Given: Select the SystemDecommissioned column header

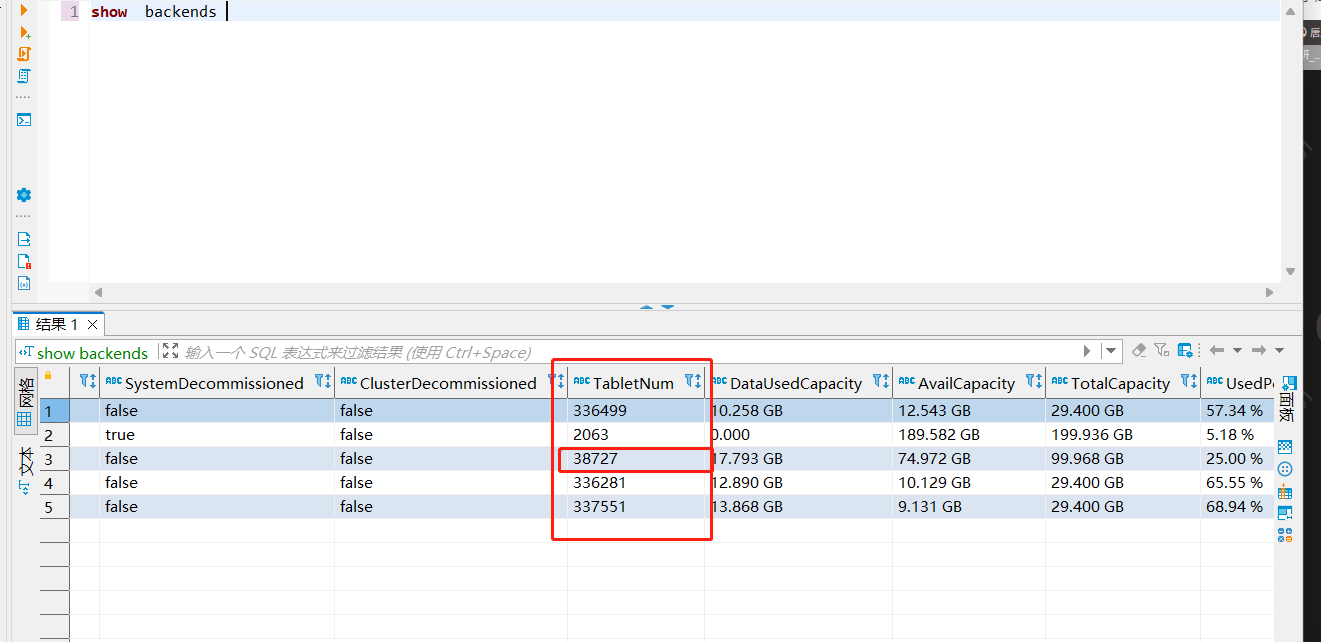Looking at the screenshot, I should coord(217,383).
